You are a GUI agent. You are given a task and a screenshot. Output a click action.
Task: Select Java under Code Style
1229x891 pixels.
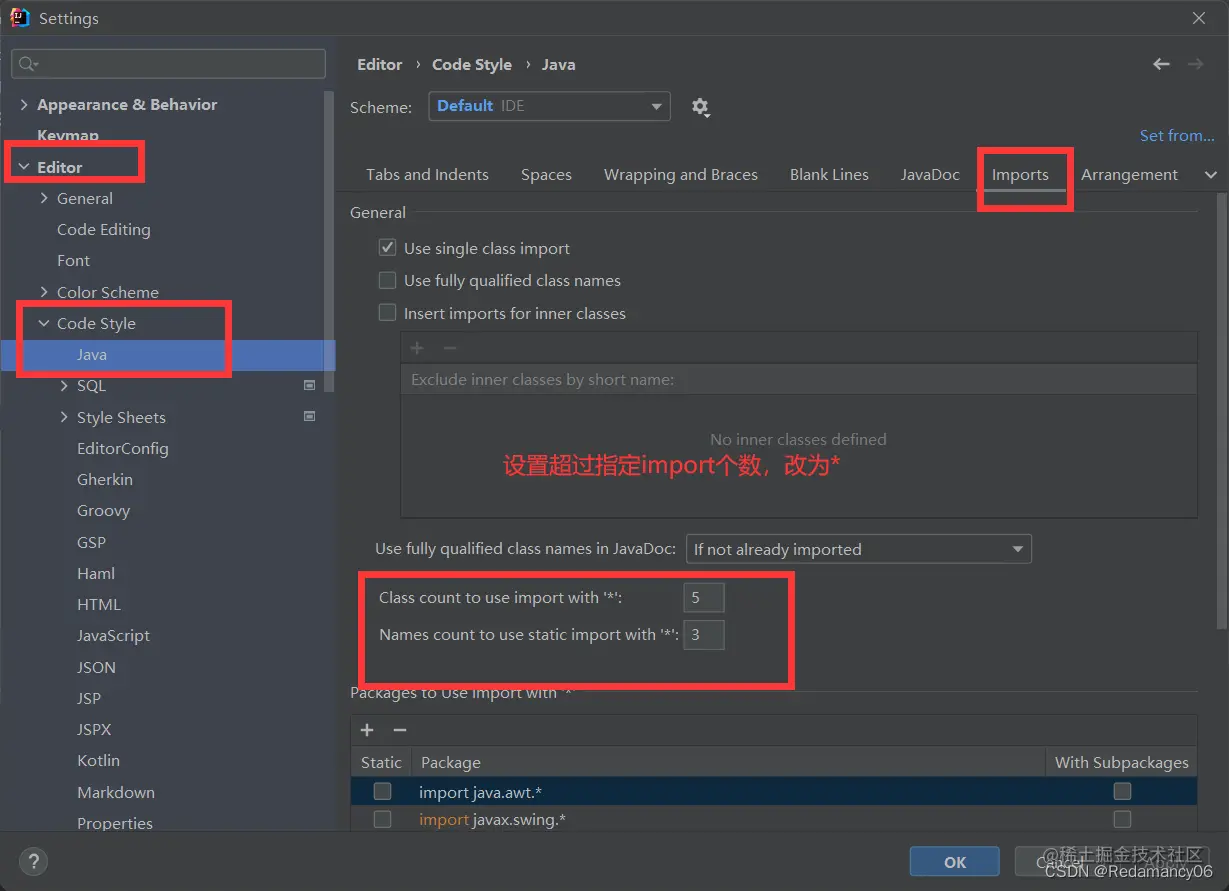click(92, 354)
